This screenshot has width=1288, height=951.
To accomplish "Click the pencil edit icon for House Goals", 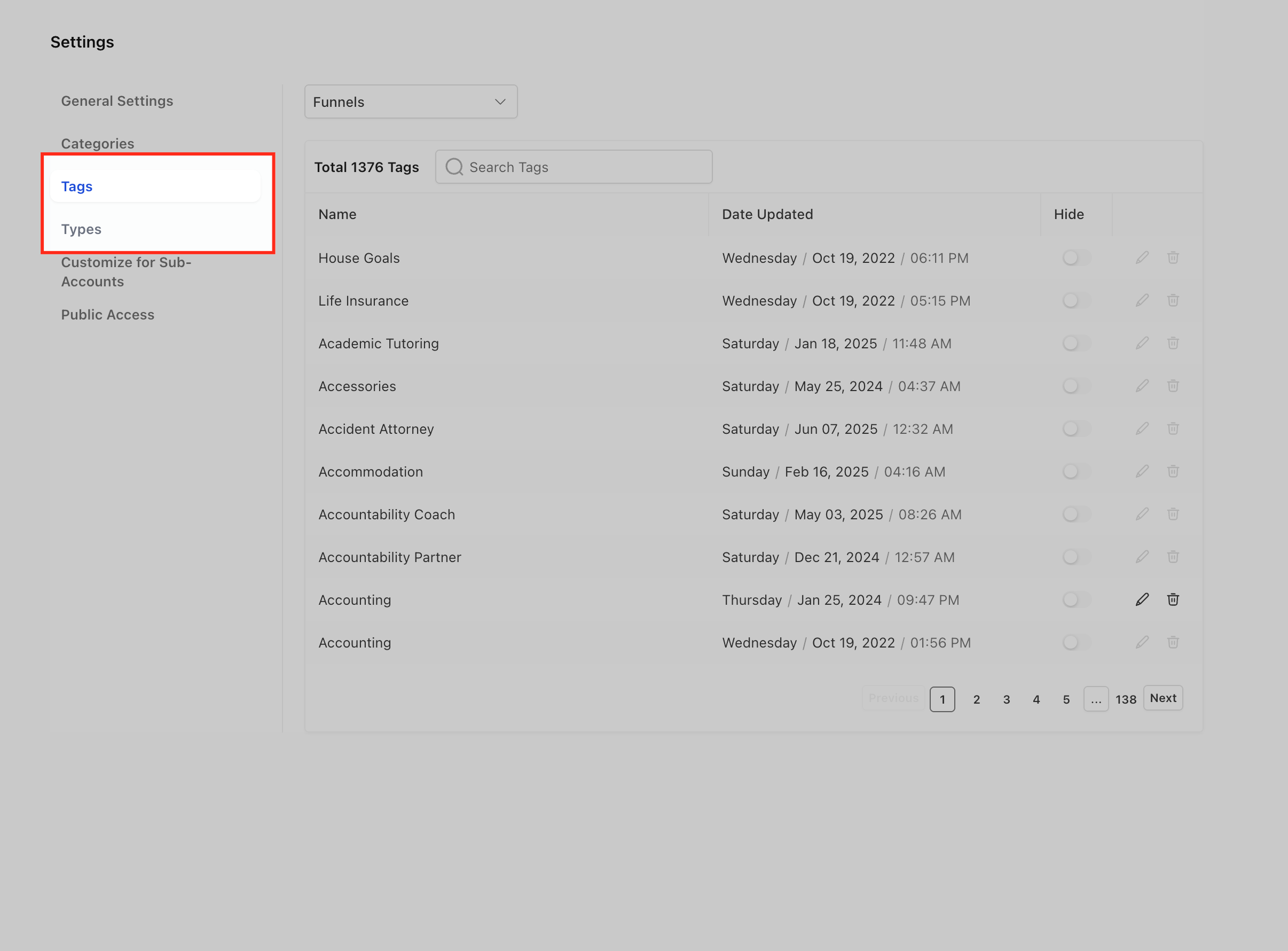I will [1142, 258].
